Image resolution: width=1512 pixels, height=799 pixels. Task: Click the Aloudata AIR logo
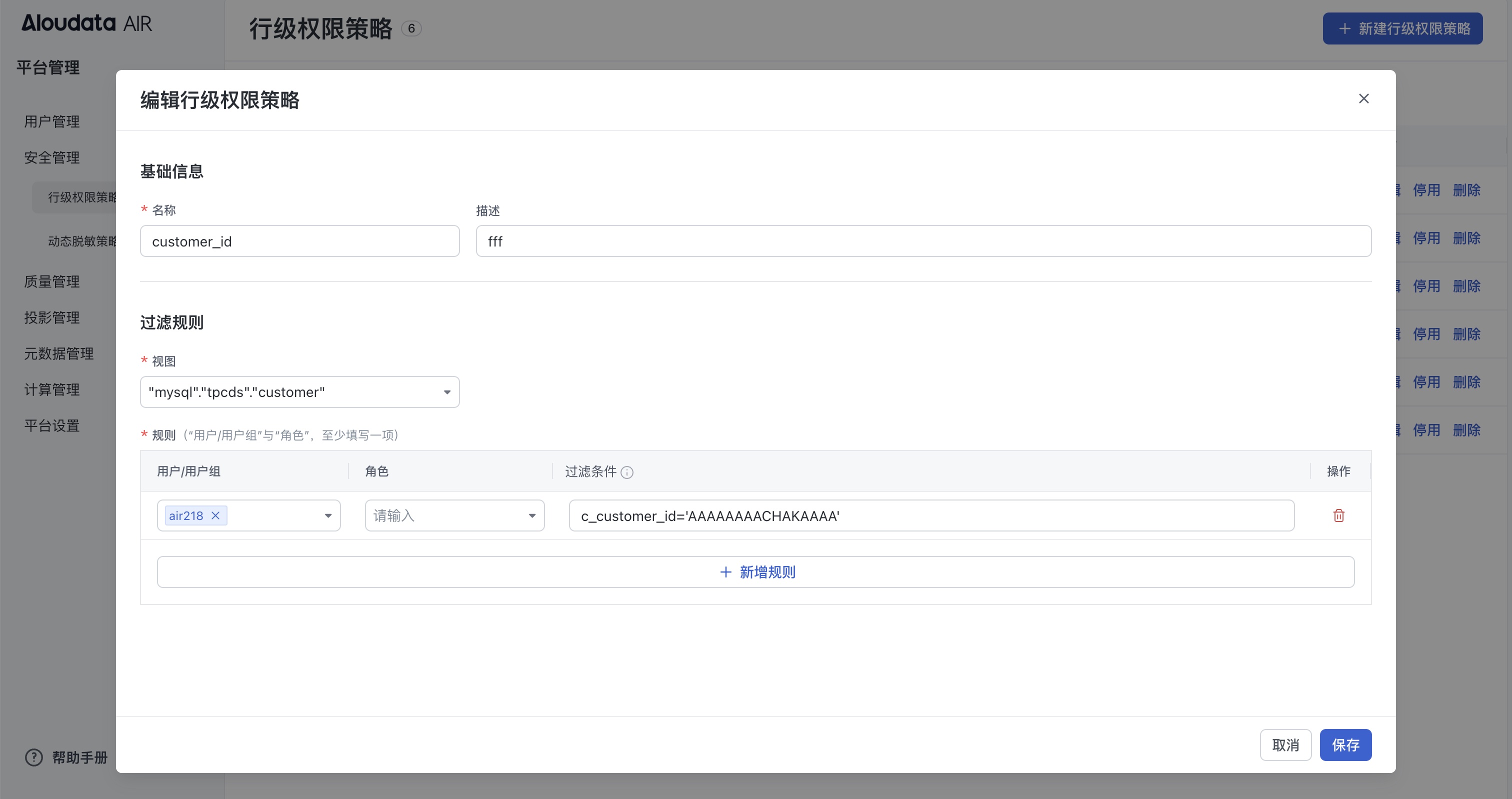(87, 23)
